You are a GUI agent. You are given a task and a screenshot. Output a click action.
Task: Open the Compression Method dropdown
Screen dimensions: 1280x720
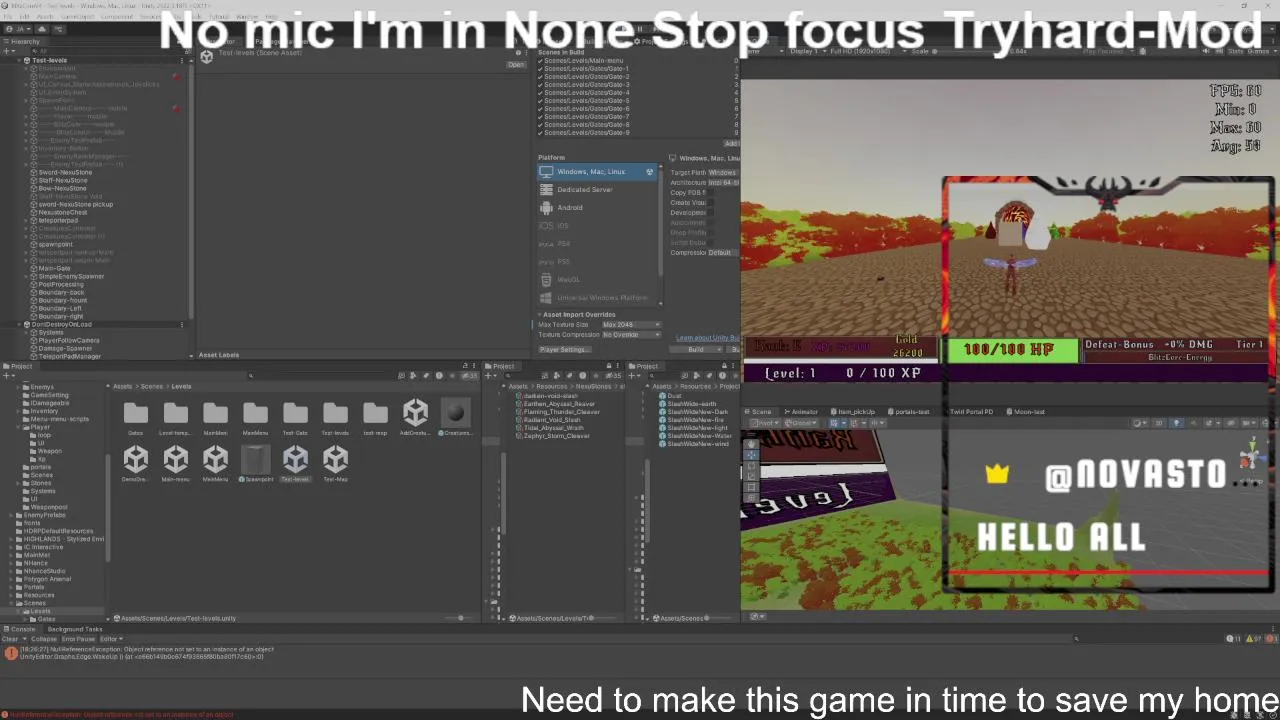click(x=722, y=253)
